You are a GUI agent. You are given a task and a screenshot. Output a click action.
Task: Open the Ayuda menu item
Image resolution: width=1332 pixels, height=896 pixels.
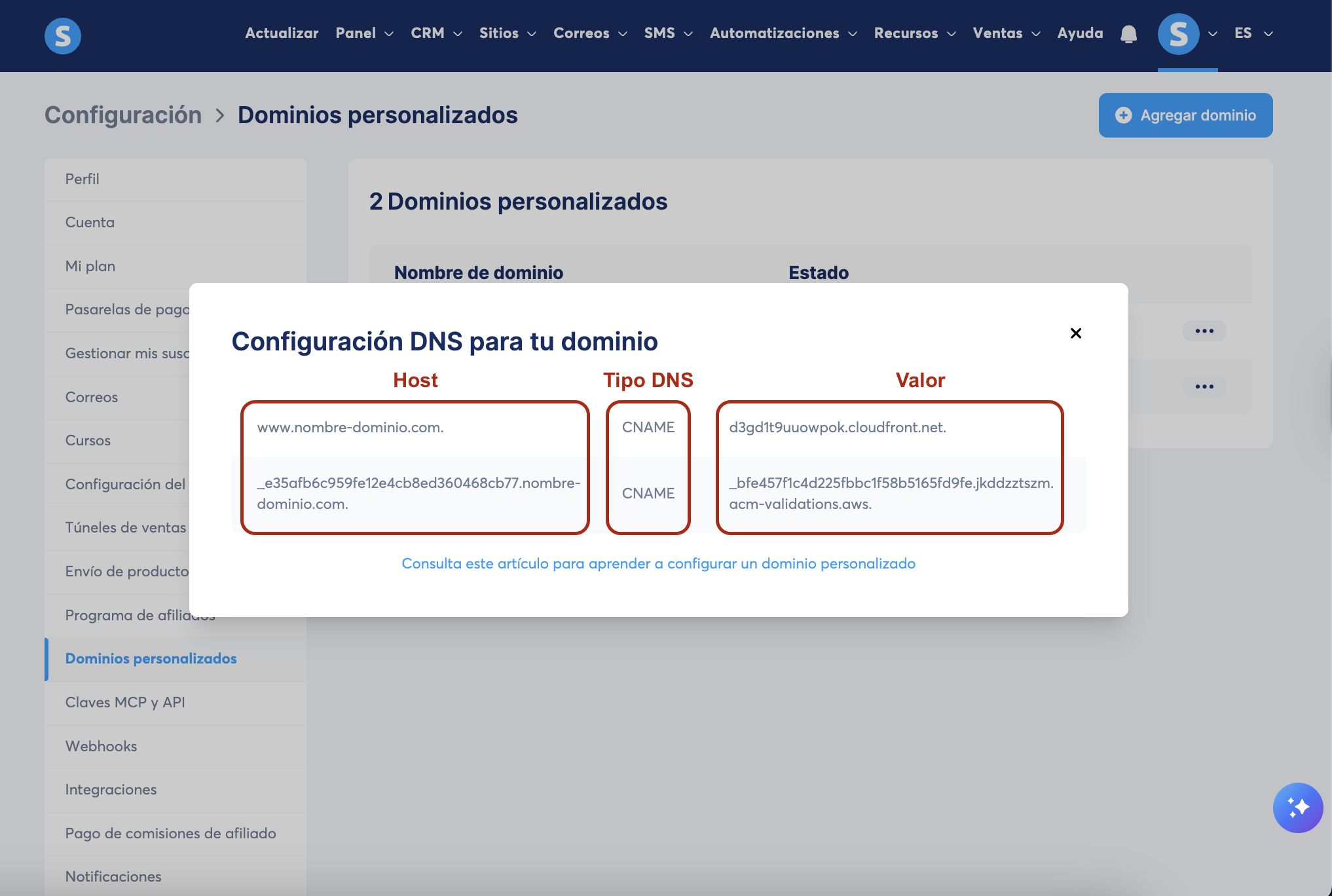(x=1080, y=33)
